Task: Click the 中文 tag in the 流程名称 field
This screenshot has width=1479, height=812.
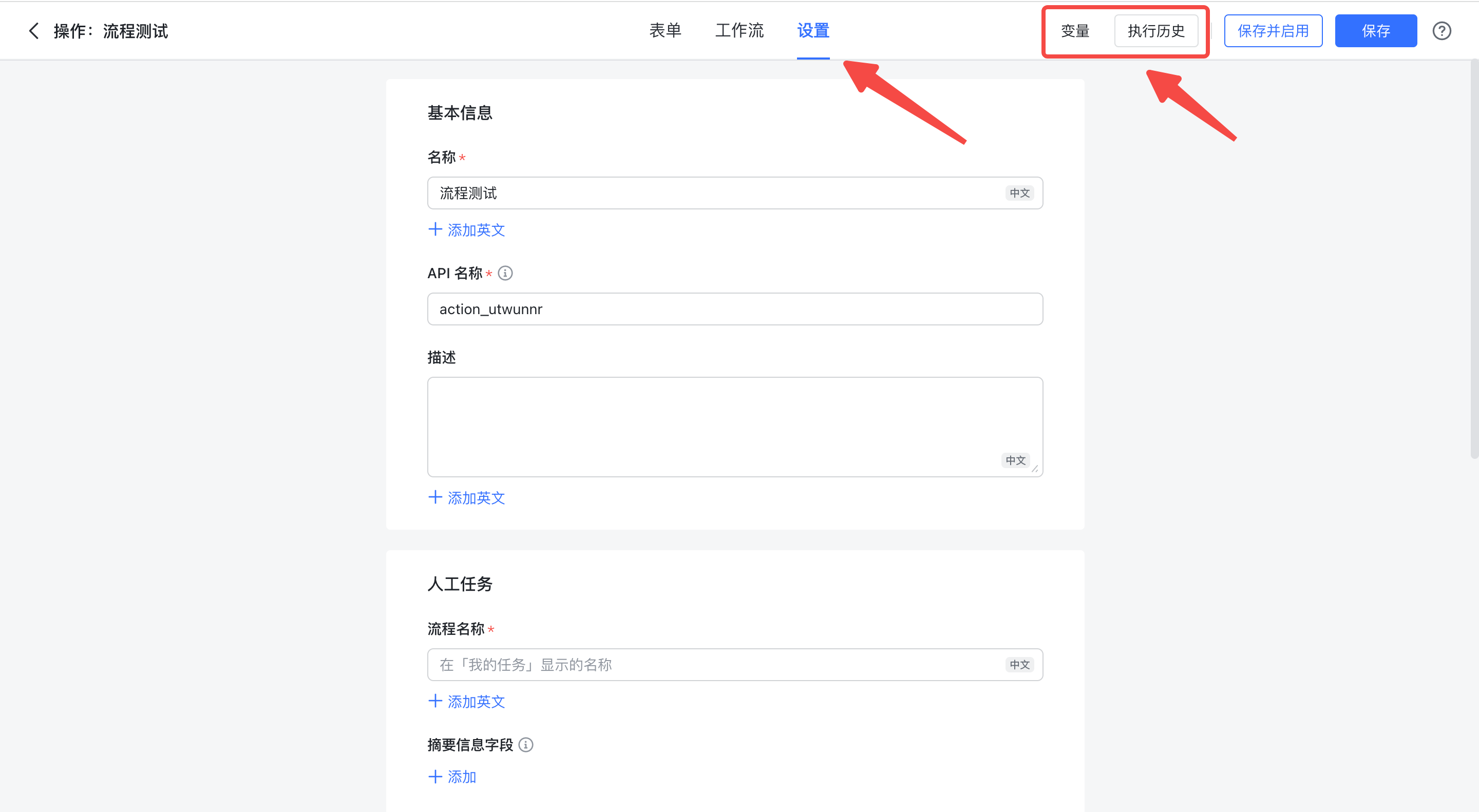Action: 1020,665
